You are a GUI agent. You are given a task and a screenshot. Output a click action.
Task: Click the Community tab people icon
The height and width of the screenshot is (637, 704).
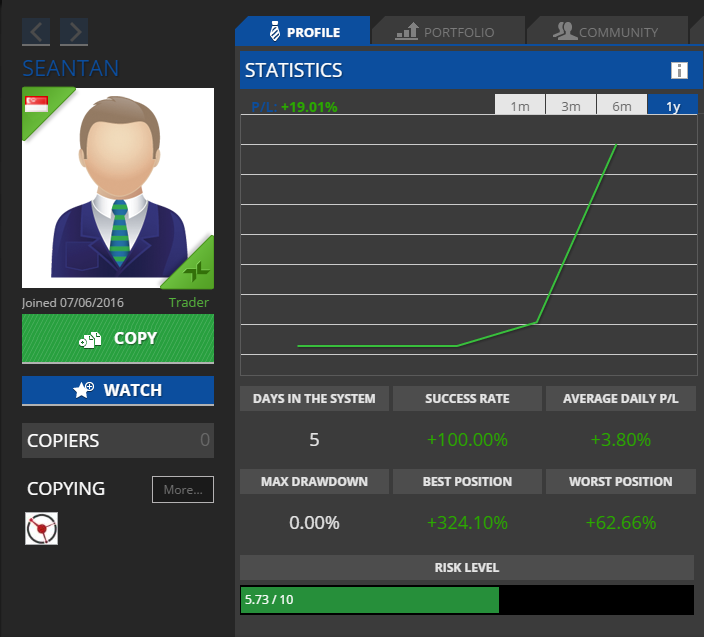[565, 32]
